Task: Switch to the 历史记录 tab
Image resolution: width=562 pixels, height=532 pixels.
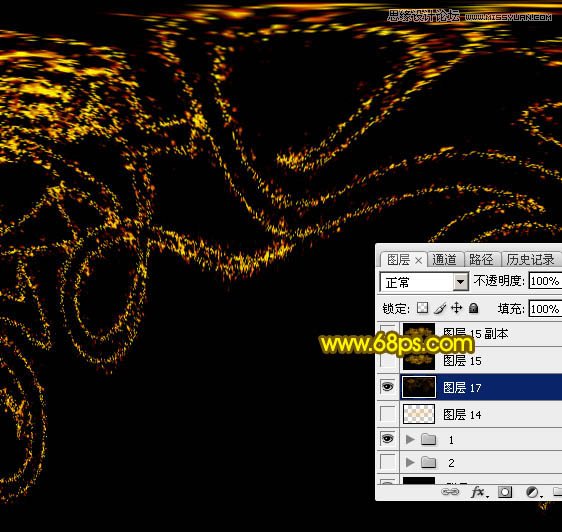Action: point(530,260)
